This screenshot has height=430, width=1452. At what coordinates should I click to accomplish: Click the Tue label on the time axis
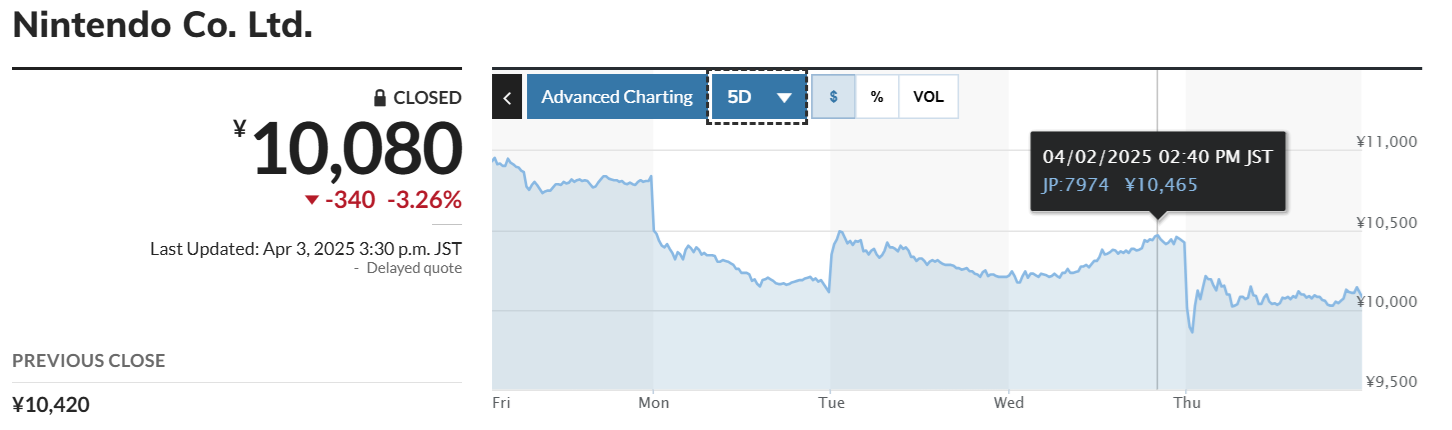click(832, 403)
